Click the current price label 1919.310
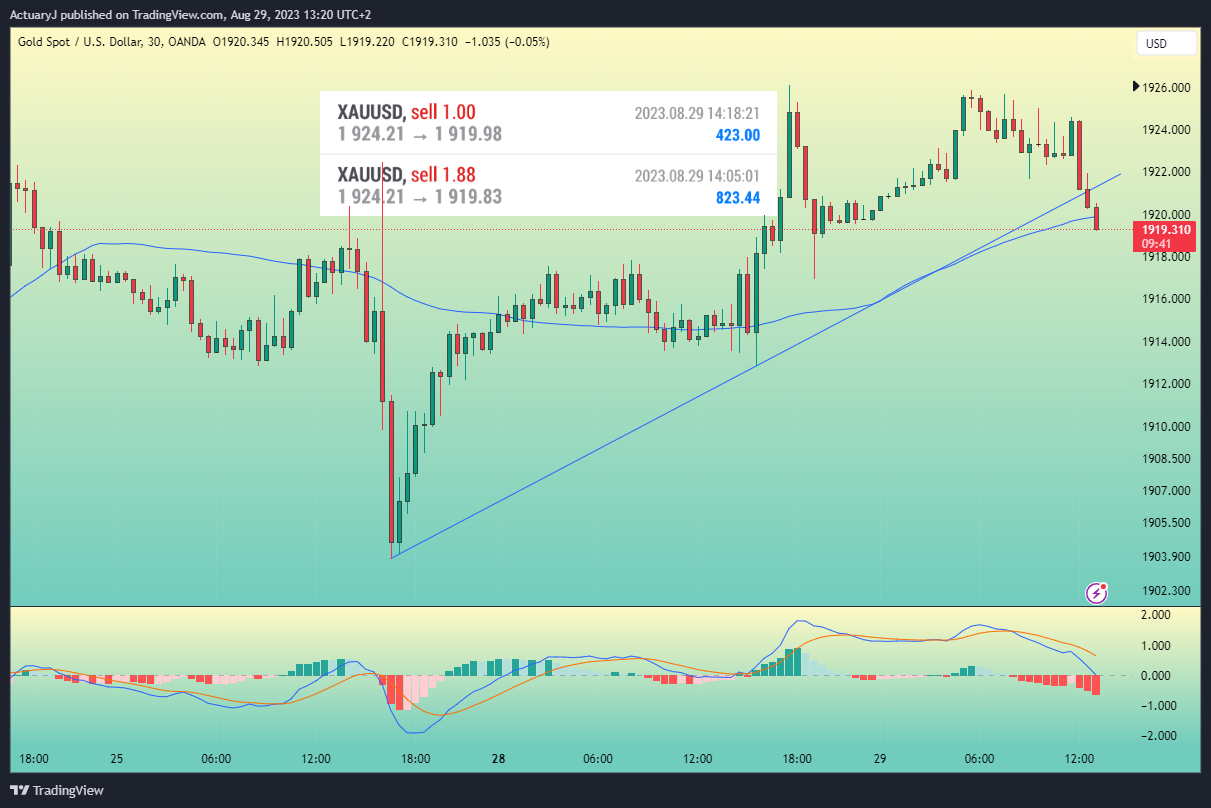1211x808 pixels. tap(1165, 230)
